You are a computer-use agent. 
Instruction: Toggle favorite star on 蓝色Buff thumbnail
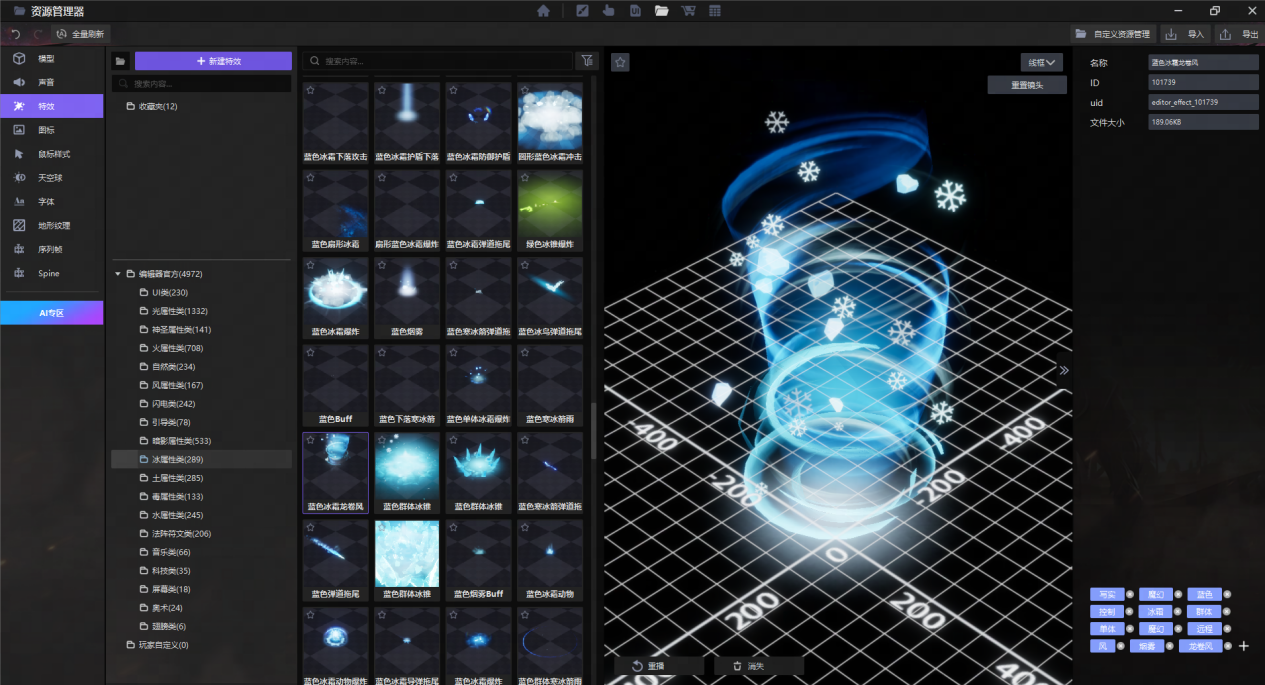pos(311,352)
